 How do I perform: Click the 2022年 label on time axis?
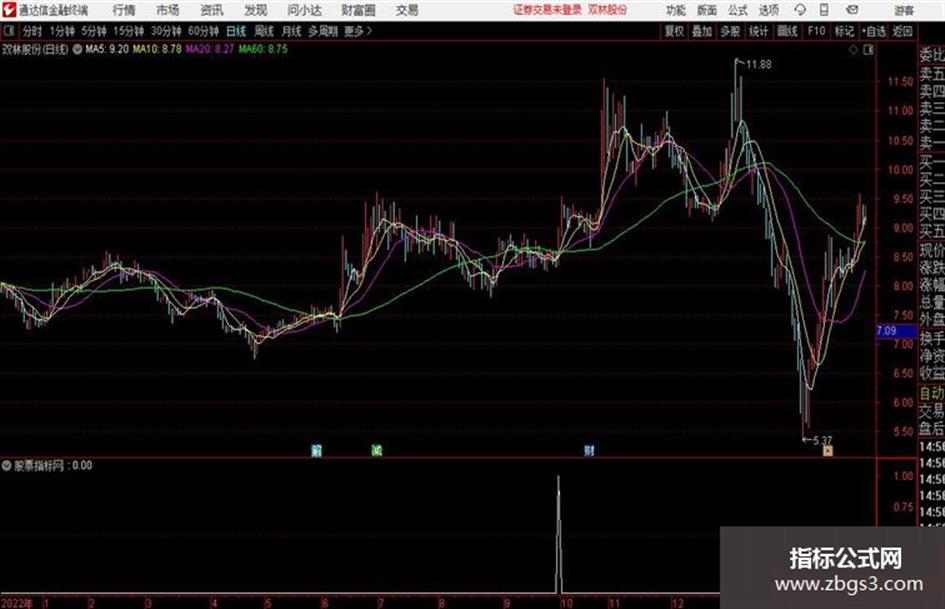coord(17,603)
